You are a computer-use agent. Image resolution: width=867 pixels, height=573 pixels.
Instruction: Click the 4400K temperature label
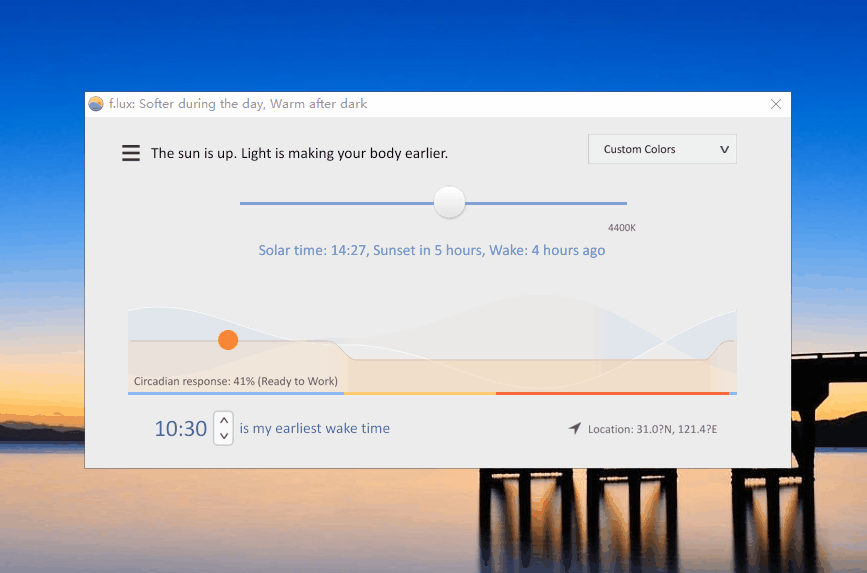621,227
